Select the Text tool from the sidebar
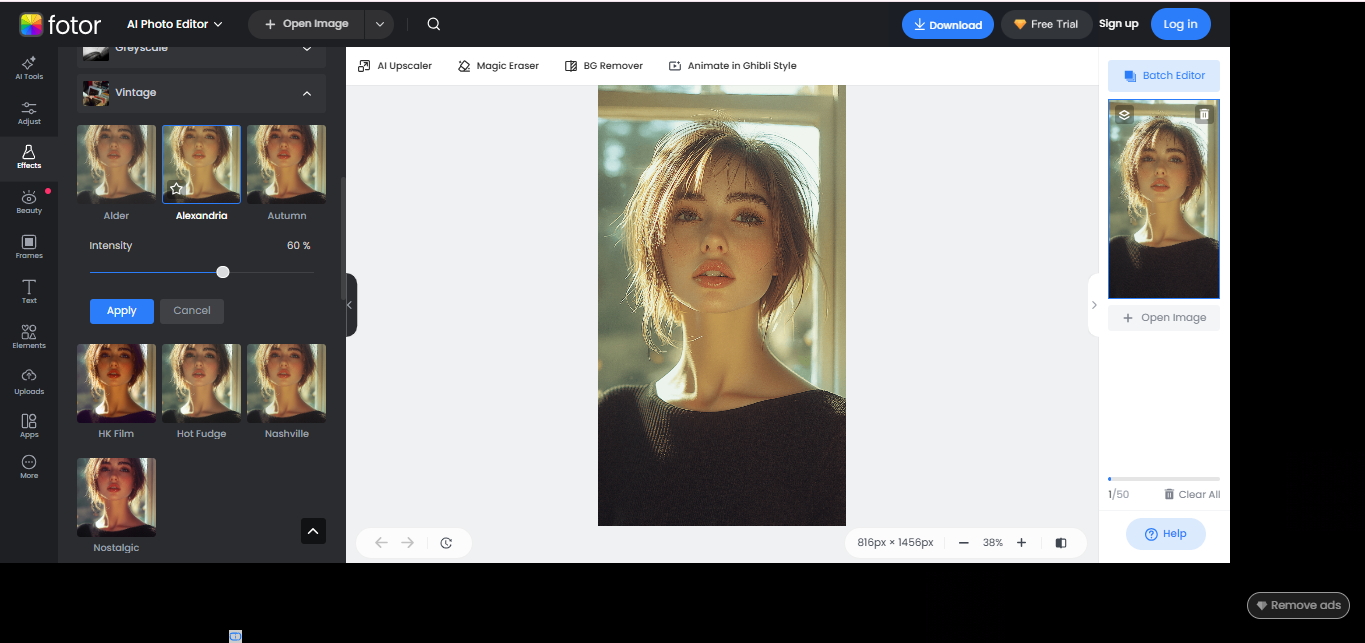 28,291
